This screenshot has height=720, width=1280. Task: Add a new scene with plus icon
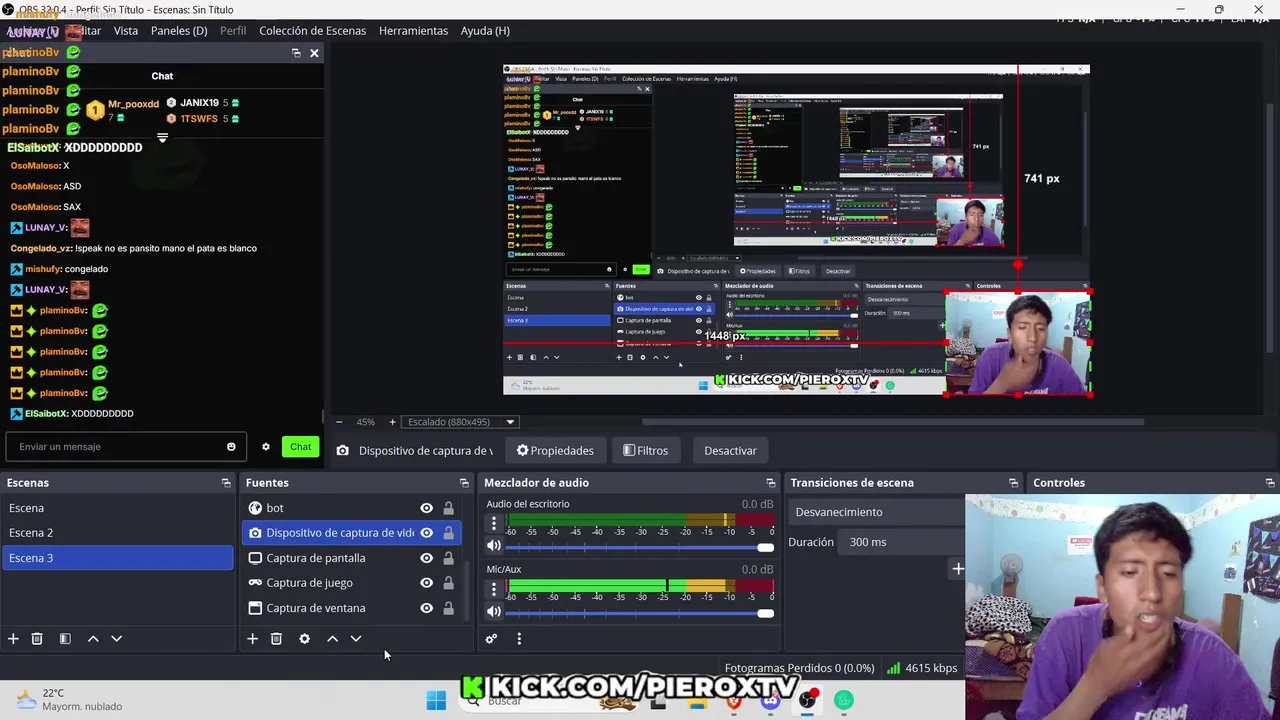[x=13, y=638]
